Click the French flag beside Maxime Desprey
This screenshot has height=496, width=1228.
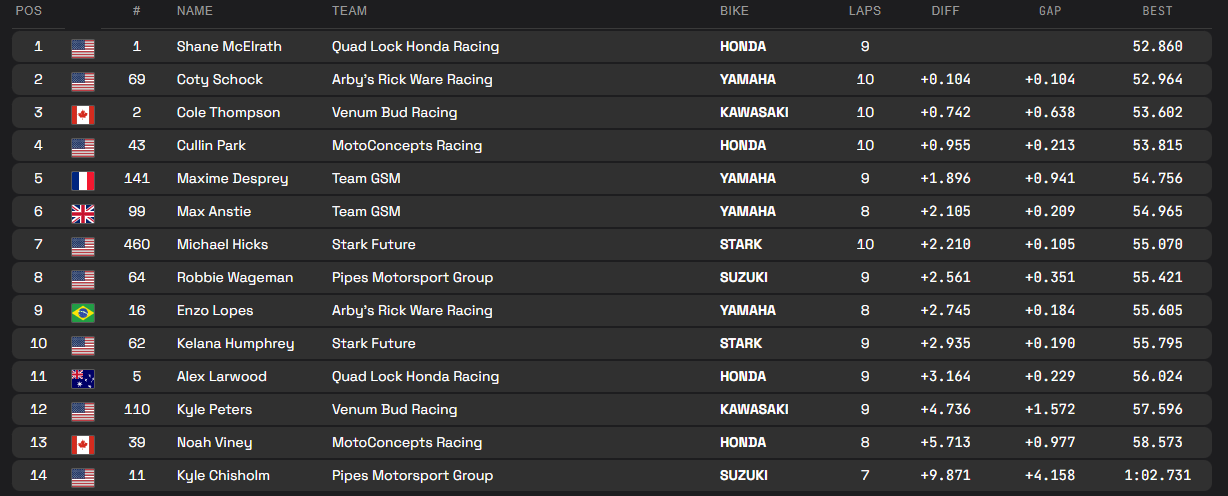pyautogui.click(x=82, y=179)
